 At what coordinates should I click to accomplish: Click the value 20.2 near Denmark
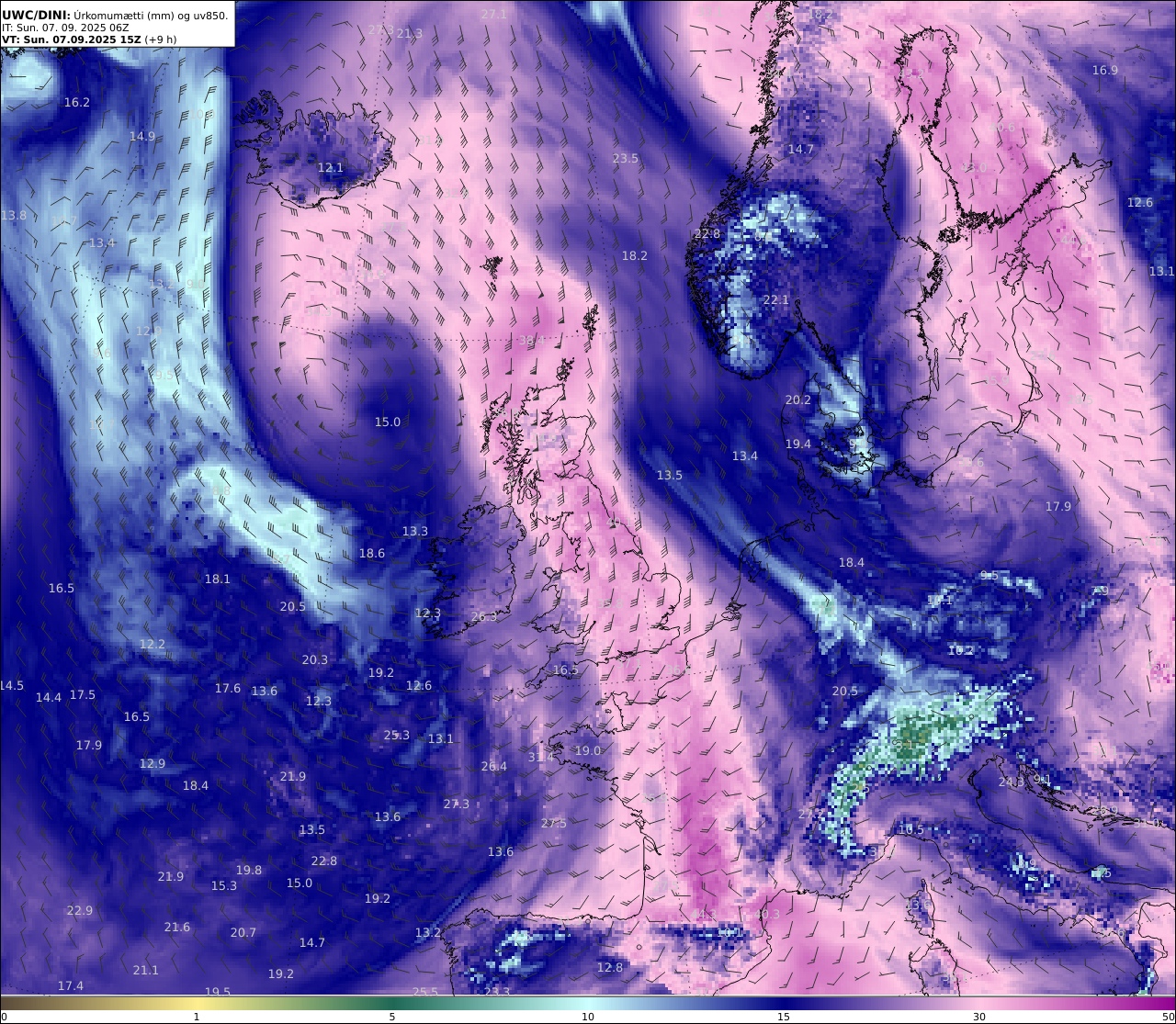pos(798,399)
